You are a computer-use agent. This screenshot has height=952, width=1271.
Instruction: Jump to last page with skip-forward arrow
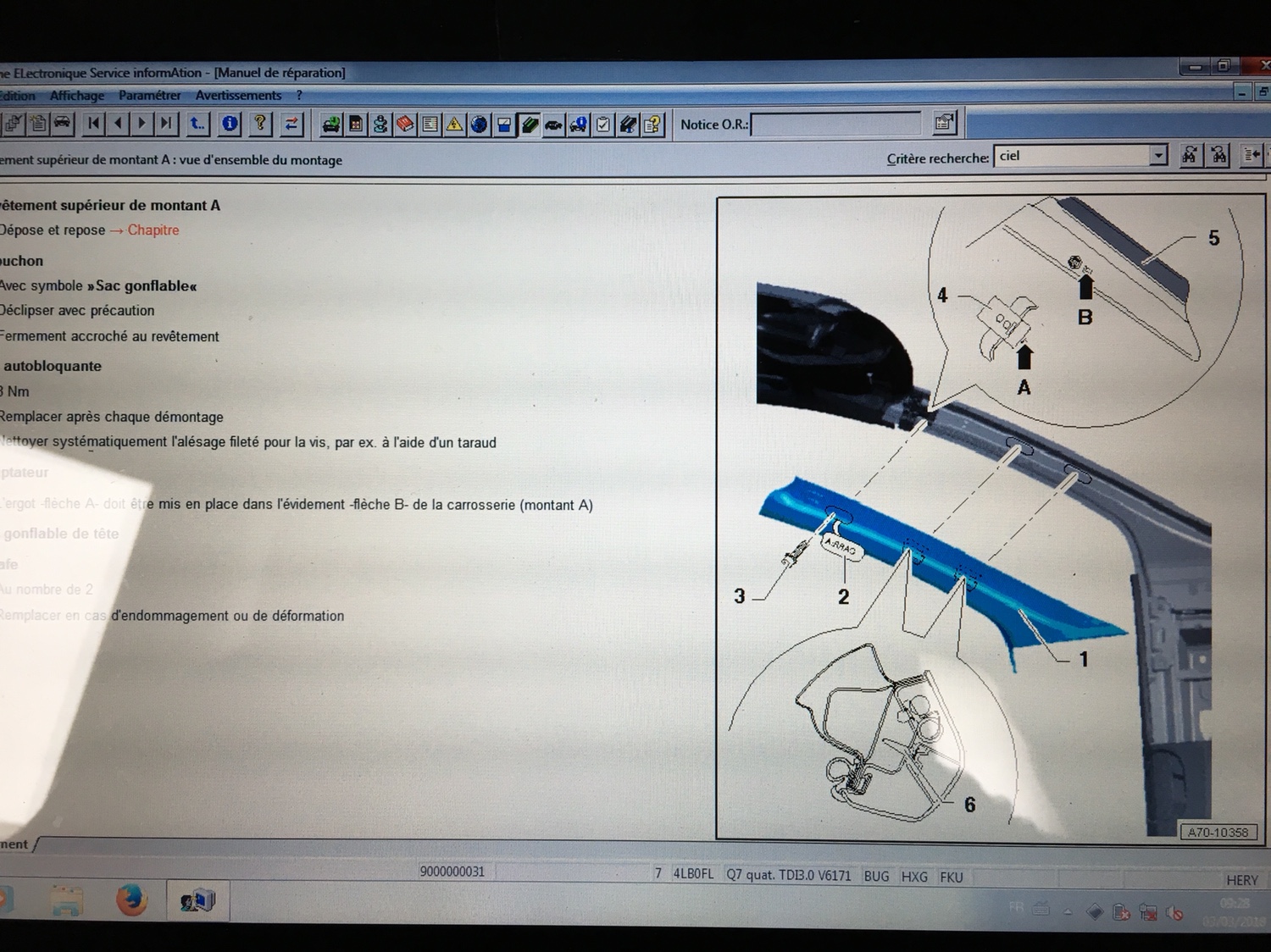167,124
